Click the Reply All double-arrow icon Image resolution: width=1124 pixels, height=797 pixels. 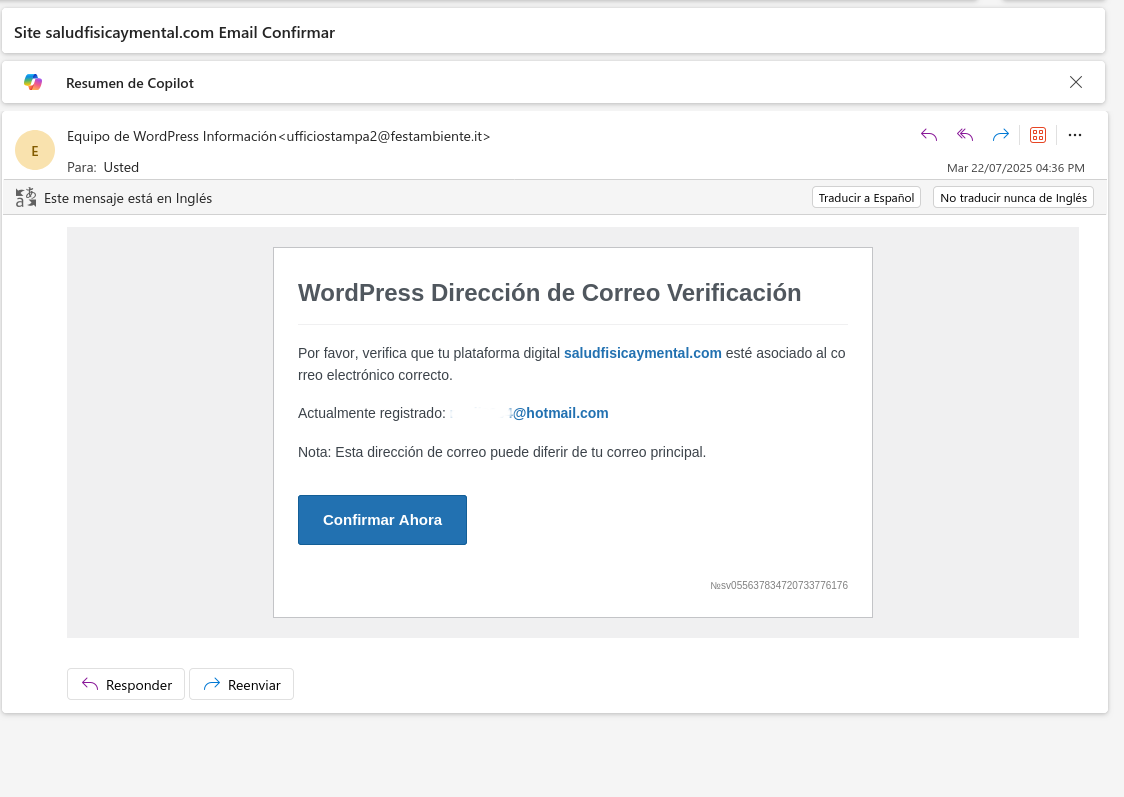965,135
